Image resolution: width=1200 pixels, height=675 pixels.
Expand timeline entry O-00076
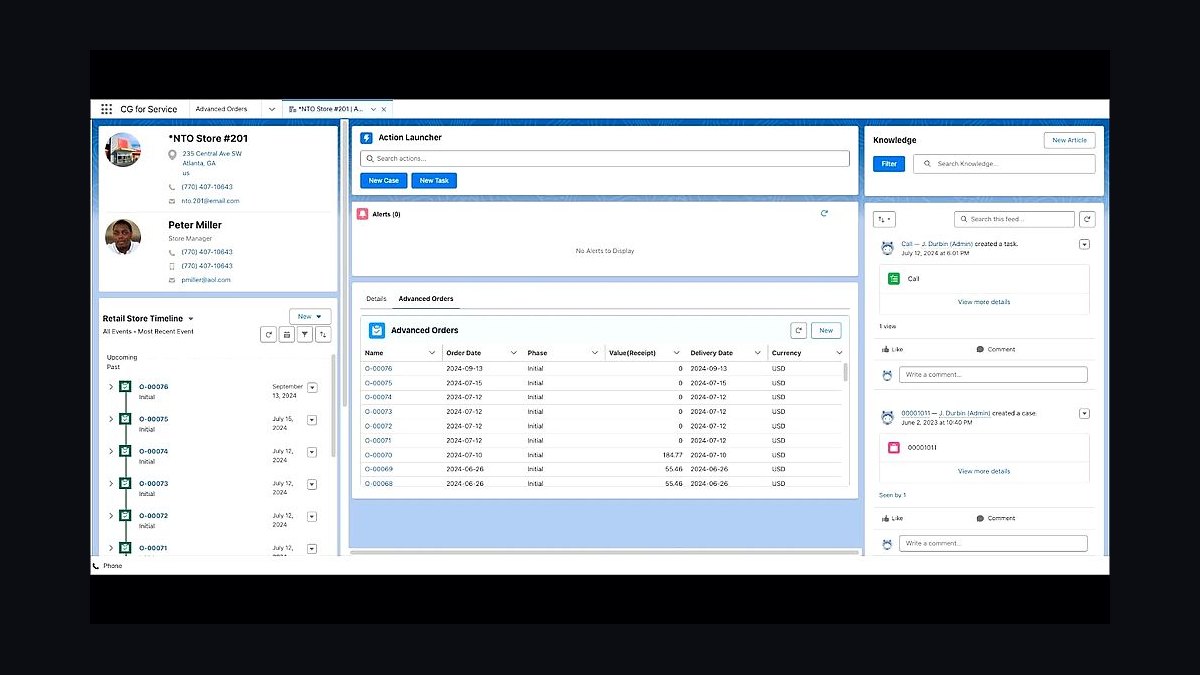111,387
